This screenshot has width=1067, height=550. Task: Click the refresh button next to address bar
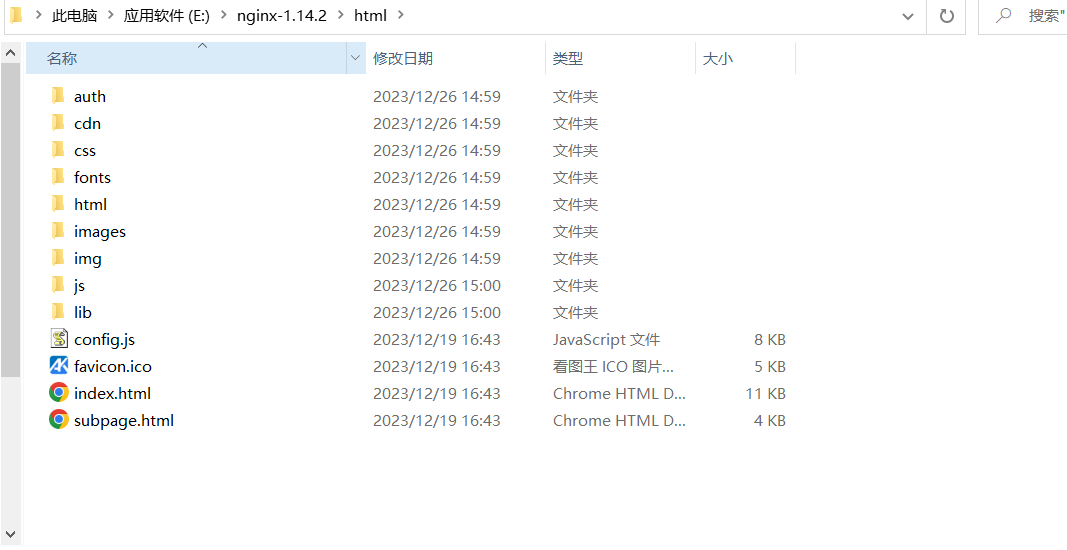946,16
